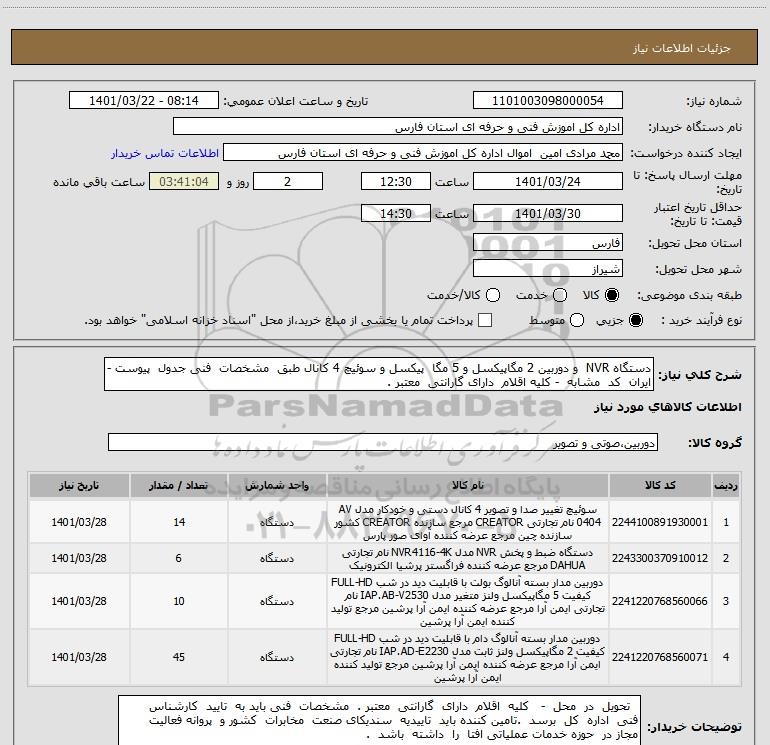
Task: Click the announcement date field 1401/03/22 - 08:14
Action: 144,101
